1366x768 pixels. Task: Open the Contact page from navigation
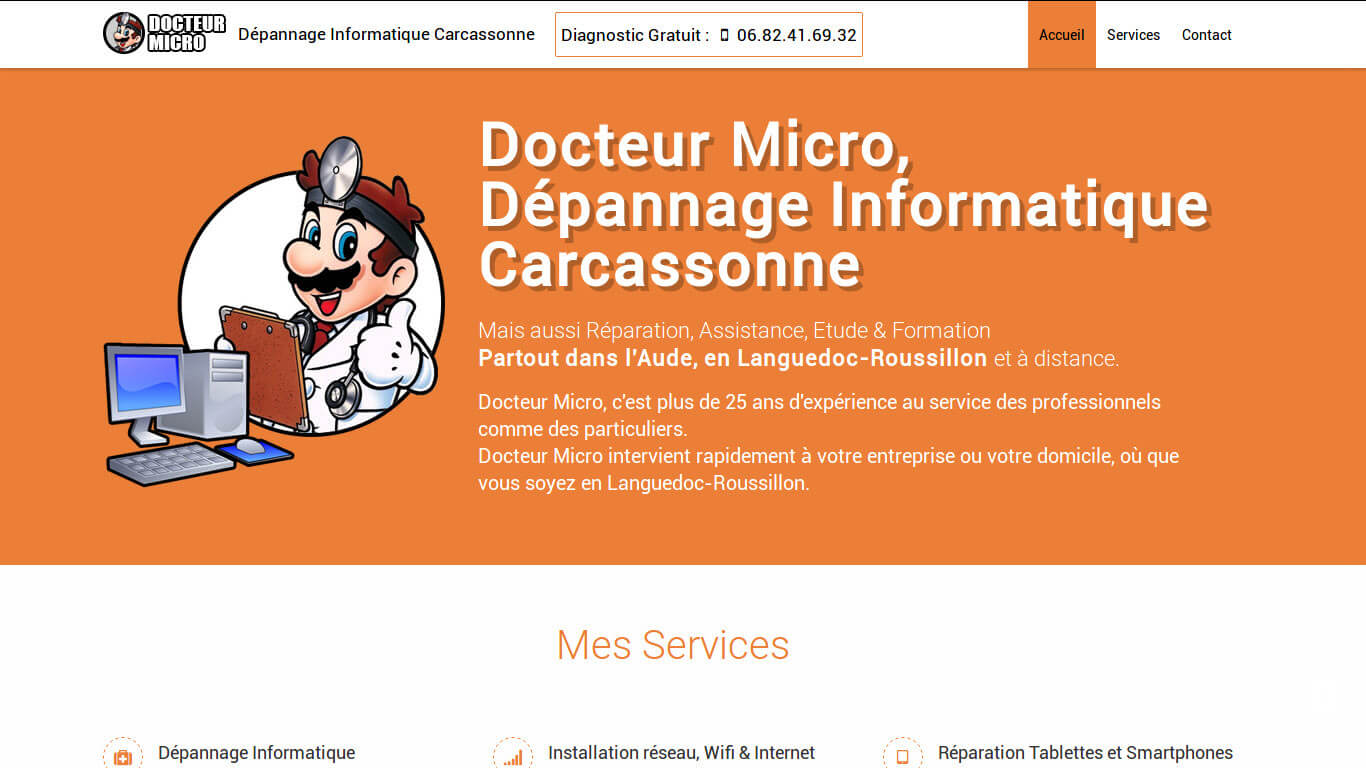[1206, 35]
